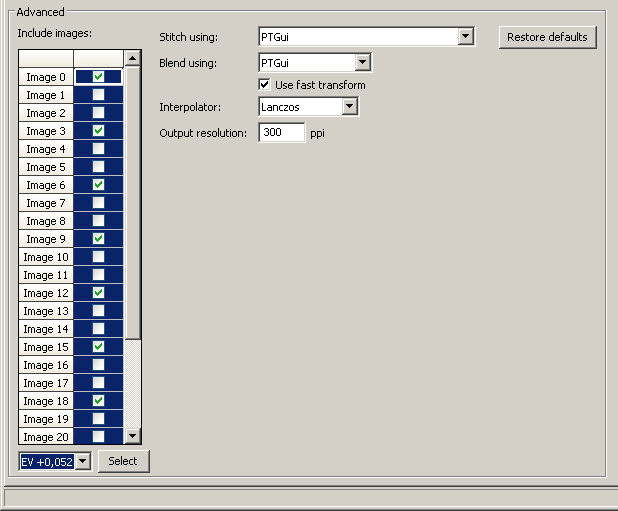
Task: Open the Stitch using dropdown
Action: coord(465,37)
